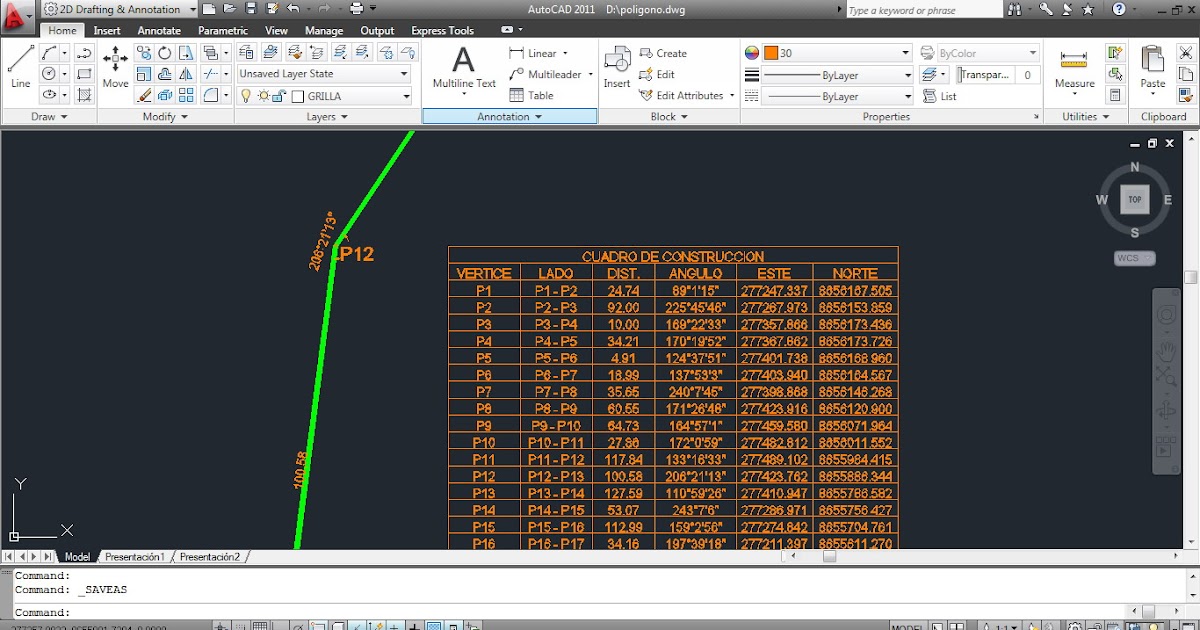Open the Unsaved Layer State dropdown
1200x630 pixels.
pyautogui.click(x=404, y=73)
